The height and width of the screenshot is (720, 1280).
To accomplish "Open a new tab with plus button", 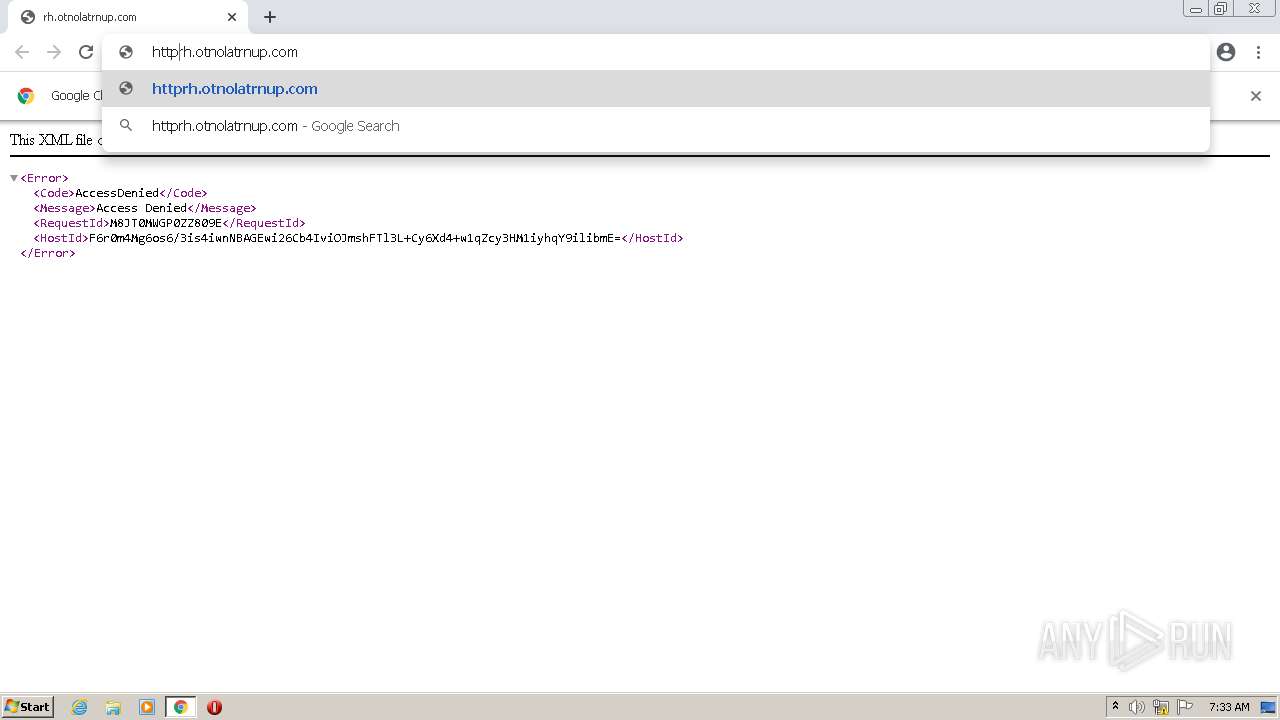I will pyautogui.click(x=270, y=17).
